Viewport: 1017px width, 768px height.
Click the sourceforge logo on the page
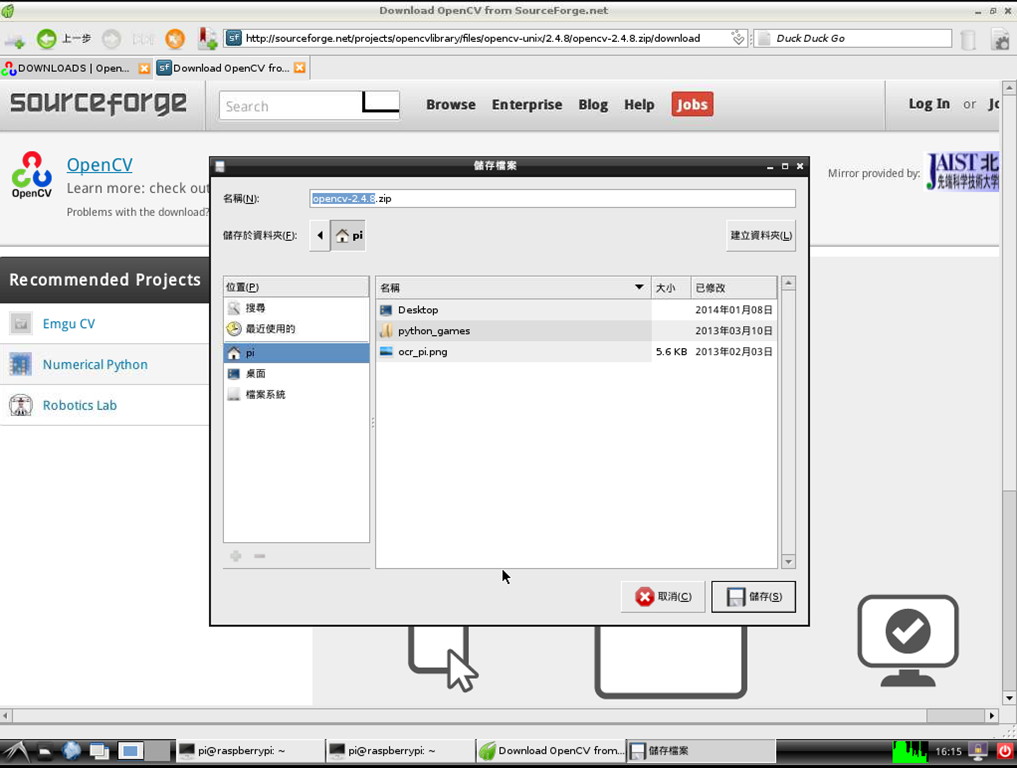point(99,103)
